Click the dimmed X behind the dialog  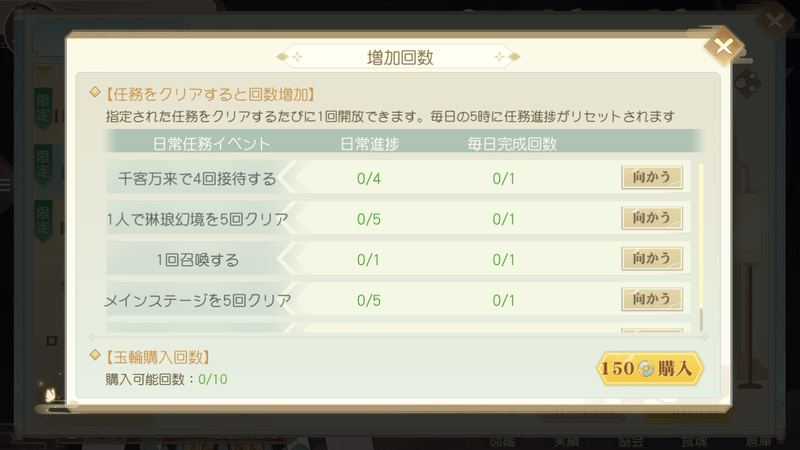click(775, 22)
